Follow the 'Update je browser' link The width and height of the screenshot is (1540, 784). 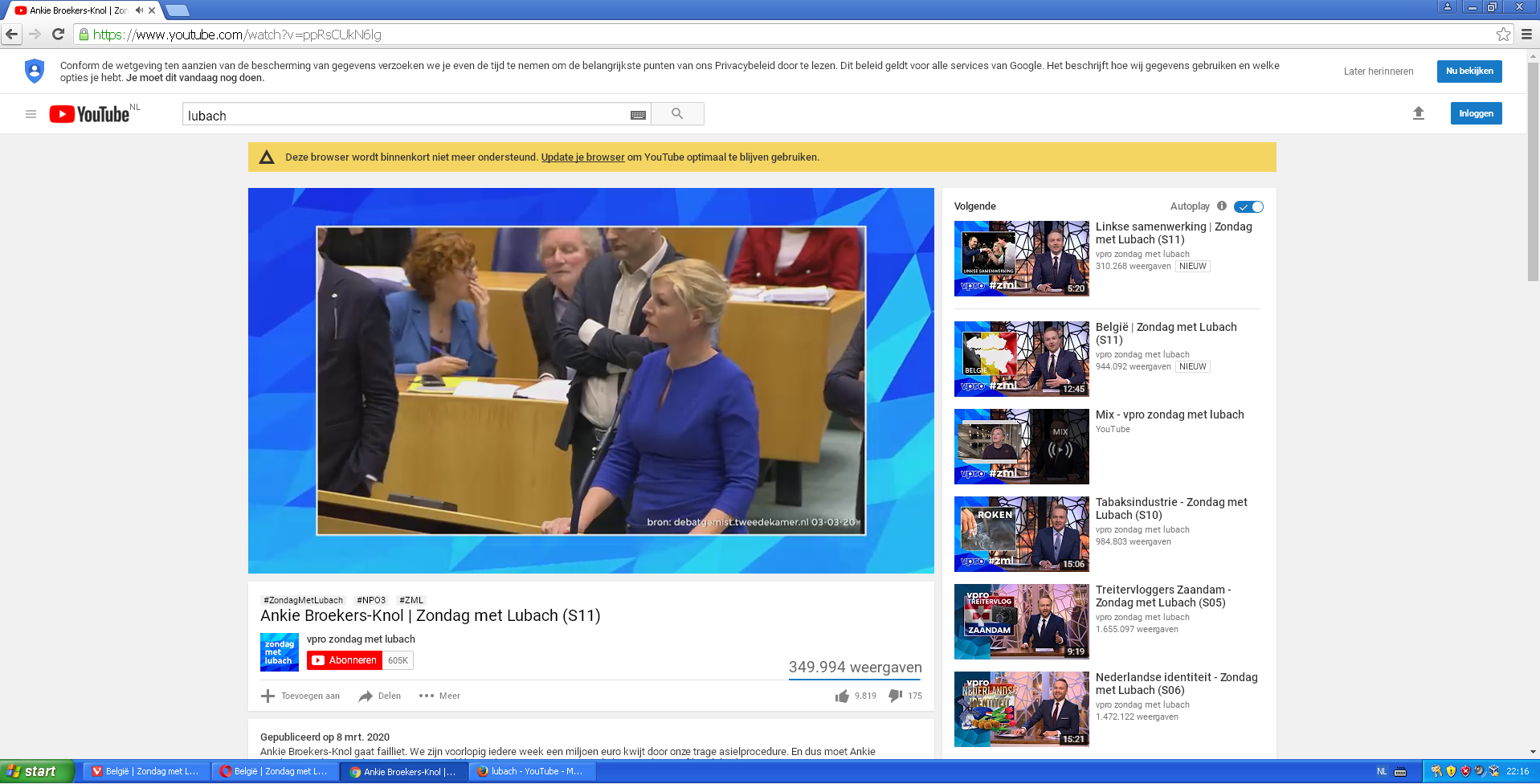click(582, 157)
